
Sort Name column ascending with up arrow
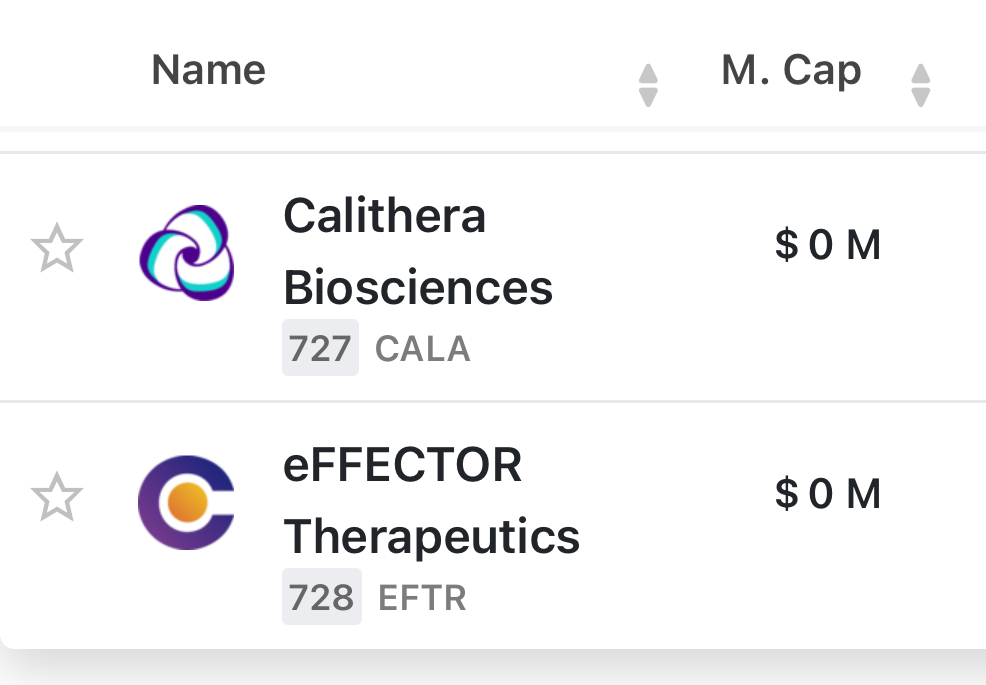tap(648, 75)
